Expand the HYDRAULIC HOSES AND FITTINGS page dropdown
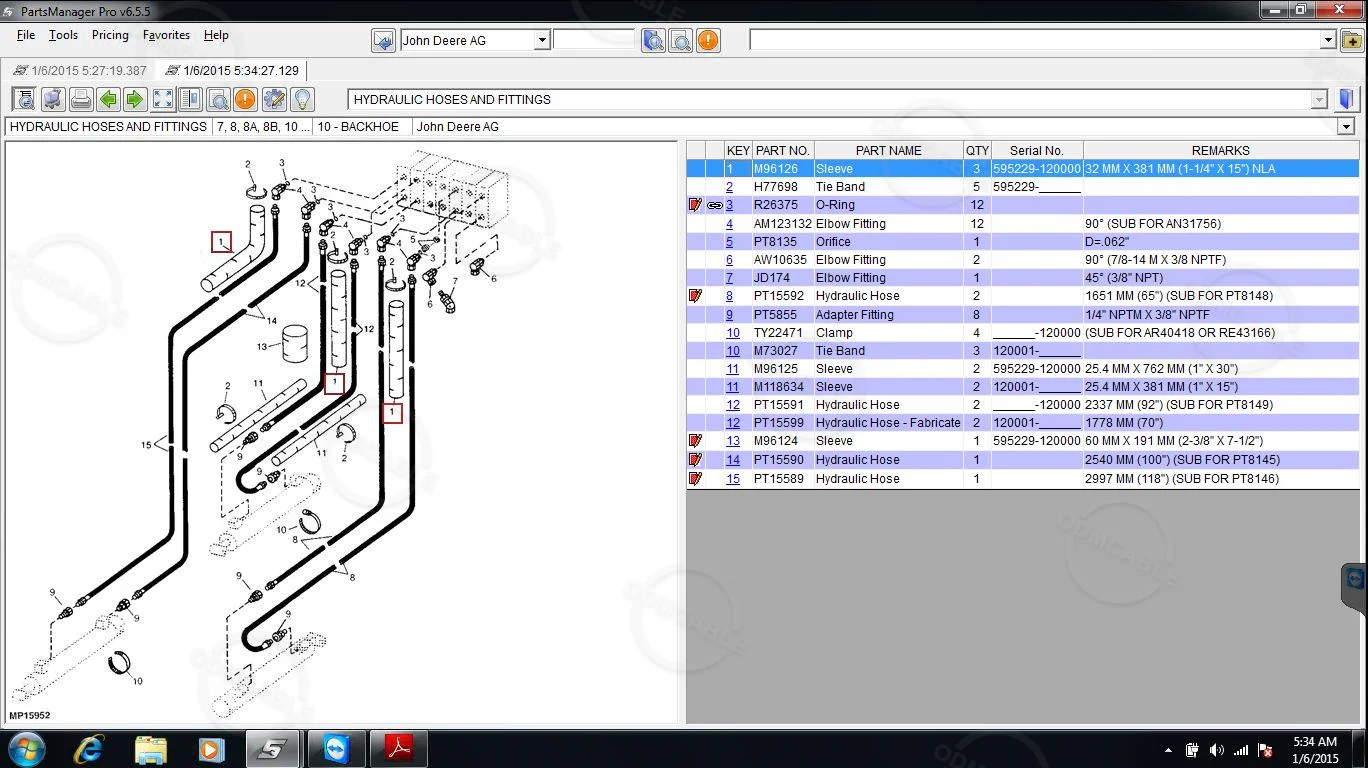 pyautogui.click(x=1319, y=99)
